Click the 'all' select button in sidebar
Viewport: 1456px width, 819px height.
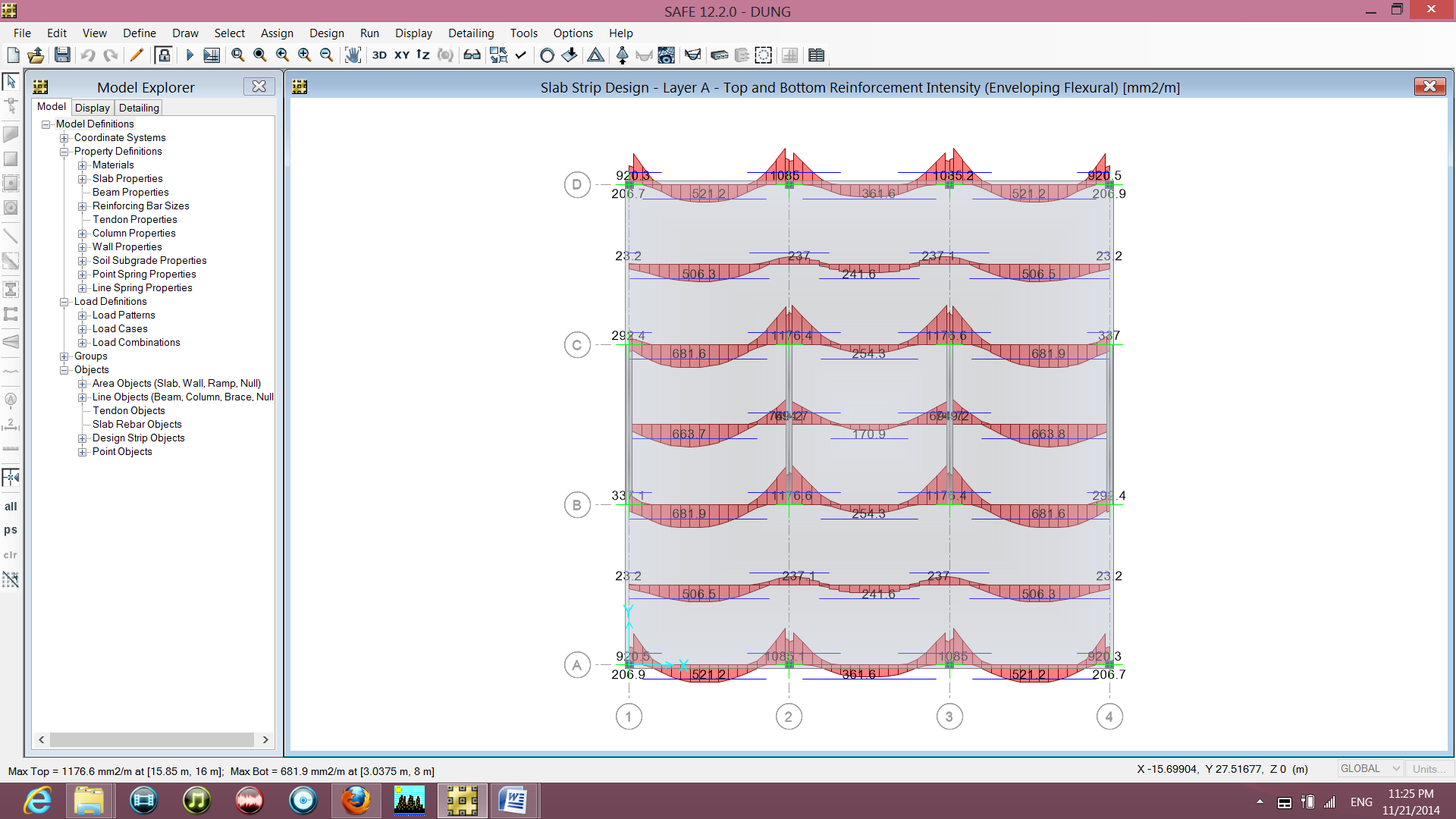11,507
